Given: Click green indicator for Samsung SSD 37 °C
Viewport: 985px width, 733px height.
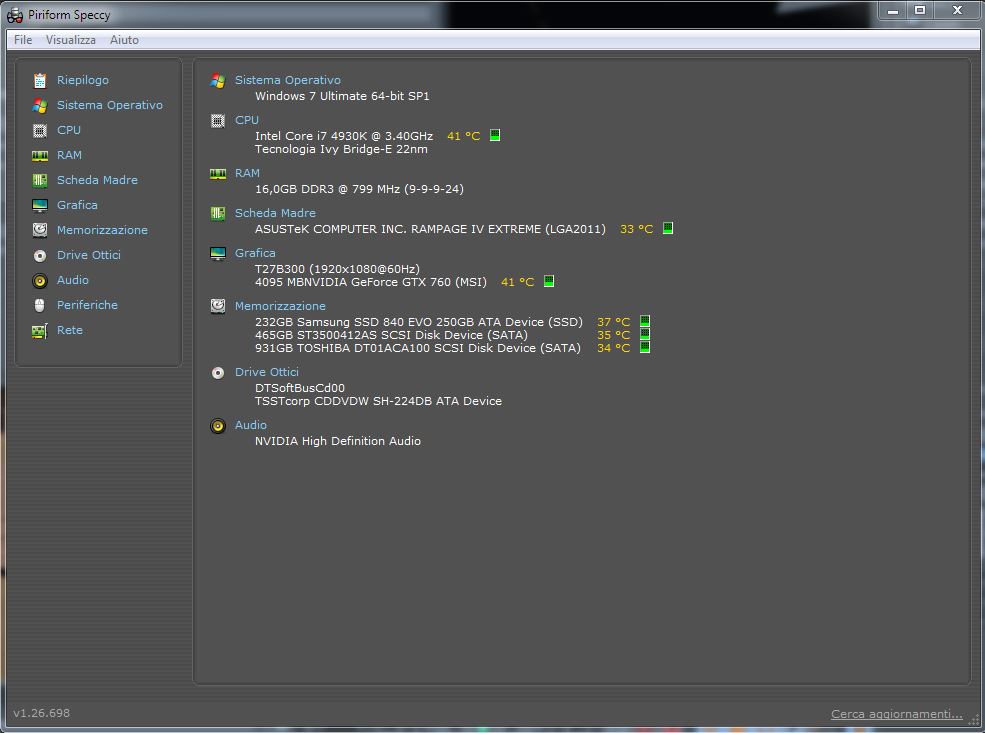Looking at the screenshot, I should pyautogui.click(x=645, y=321).
